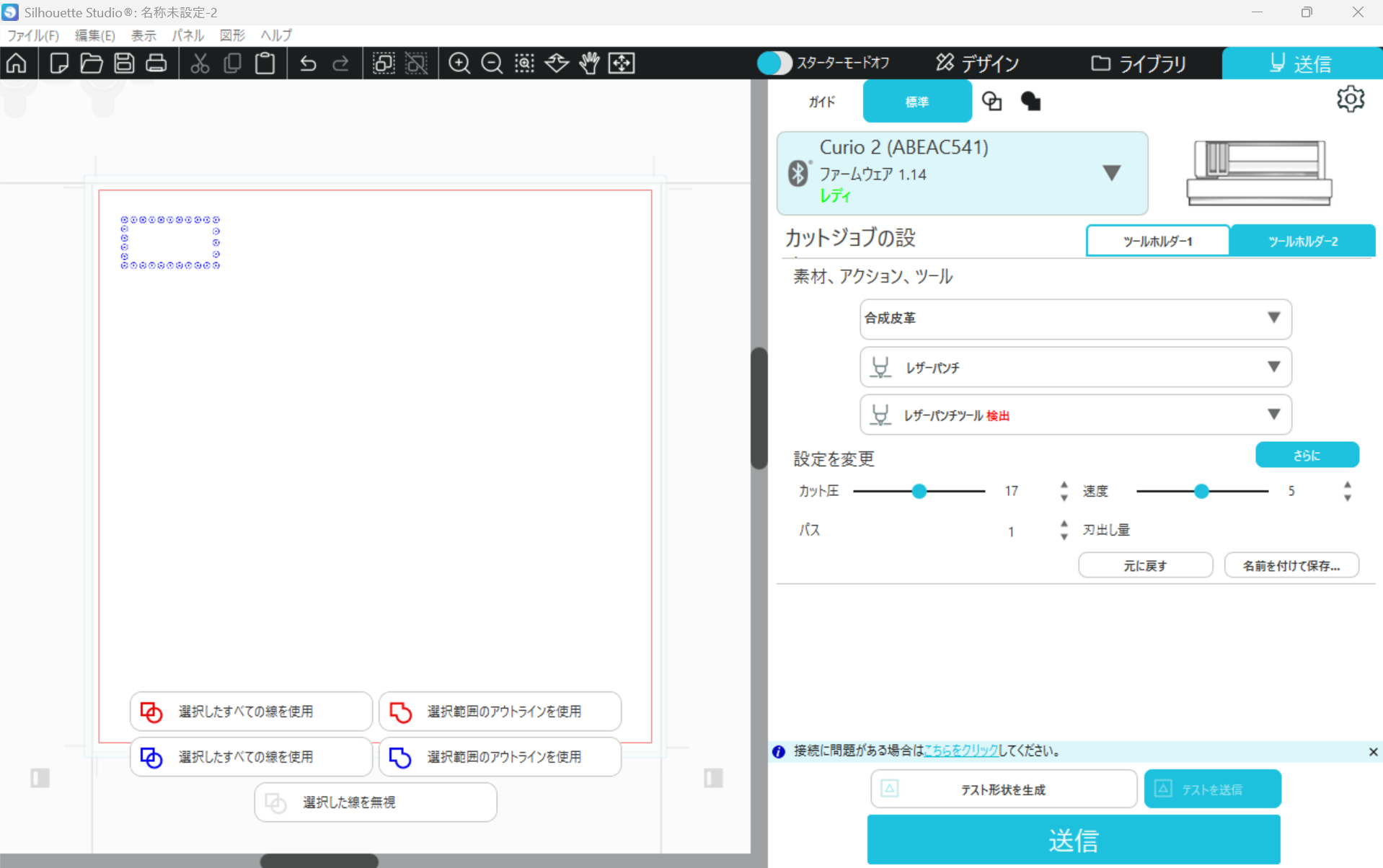
Task: Click the テスト形状を生成 button
Action: (x=1003, y=789)
